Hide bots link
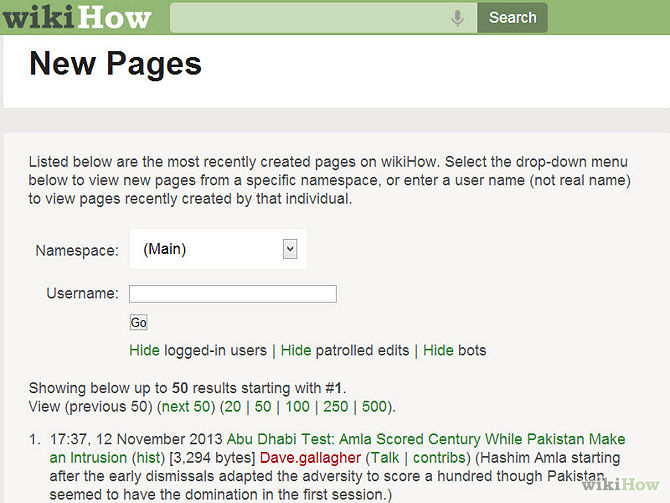This screenshot has height=503, width=670. point(438,350)
